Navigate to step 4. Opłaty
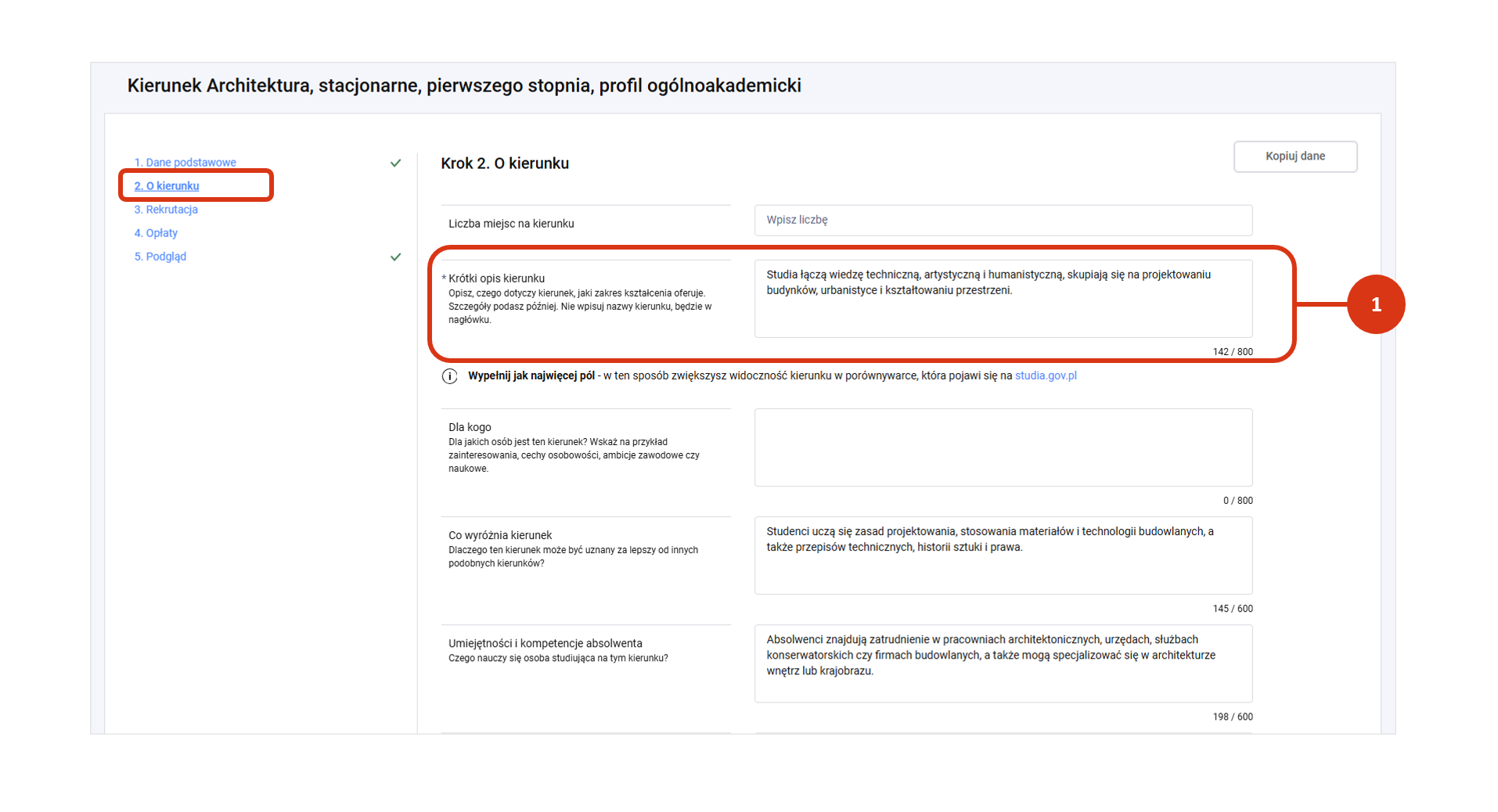The width and height of the screenshot is (1498, 812). coord(156,233)
